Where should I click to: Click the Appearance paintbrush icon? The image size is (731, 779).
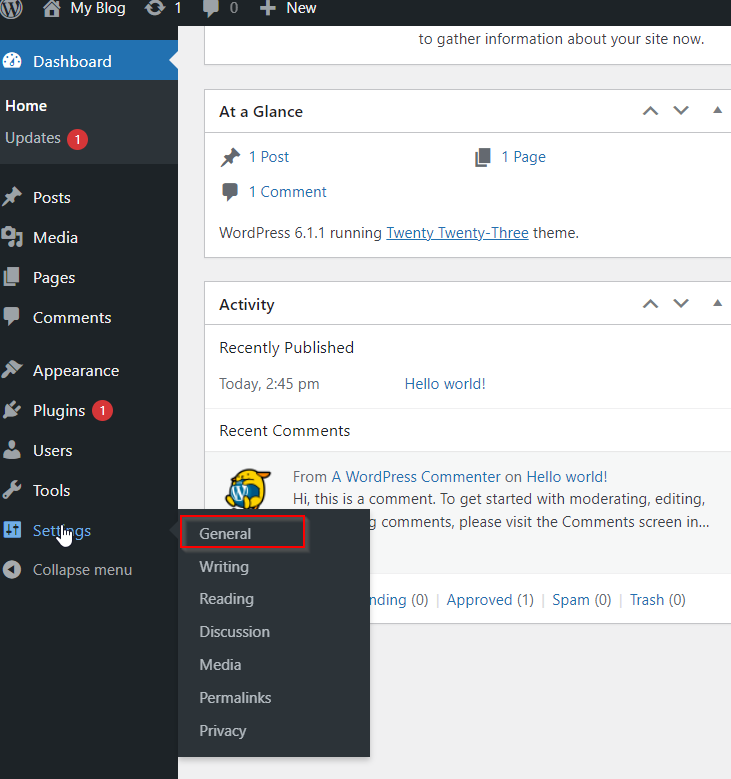(12, 370)
